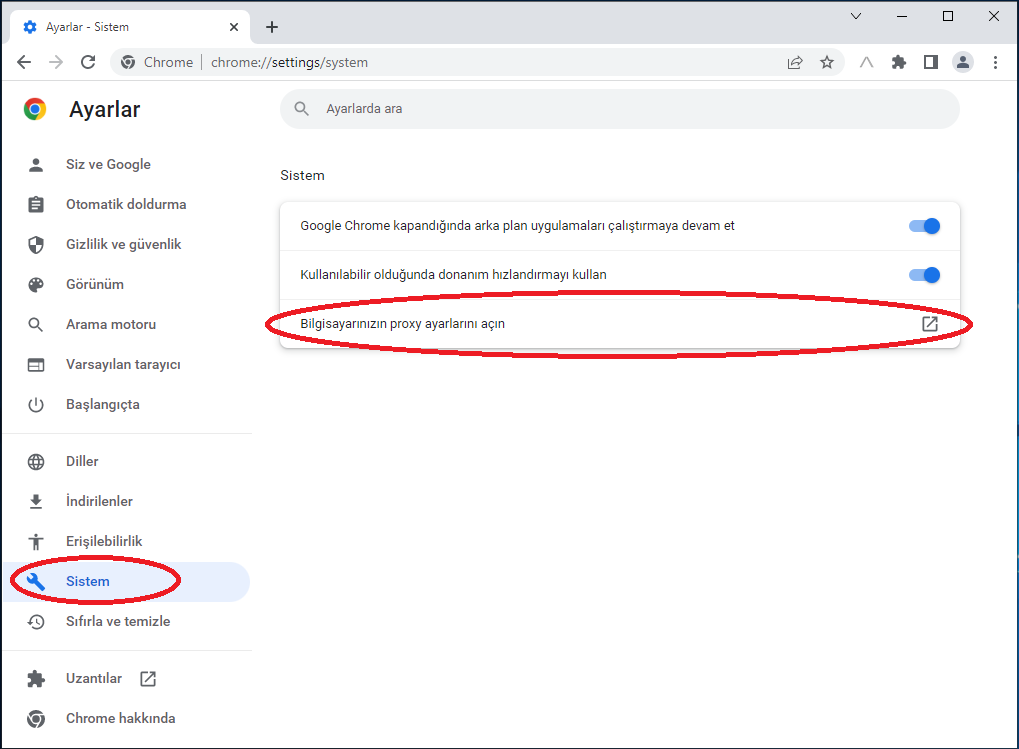Focus the Ayarlarda ara search field
The width and height of the screenshot is (1019, 749).
(x=619, y=108)
